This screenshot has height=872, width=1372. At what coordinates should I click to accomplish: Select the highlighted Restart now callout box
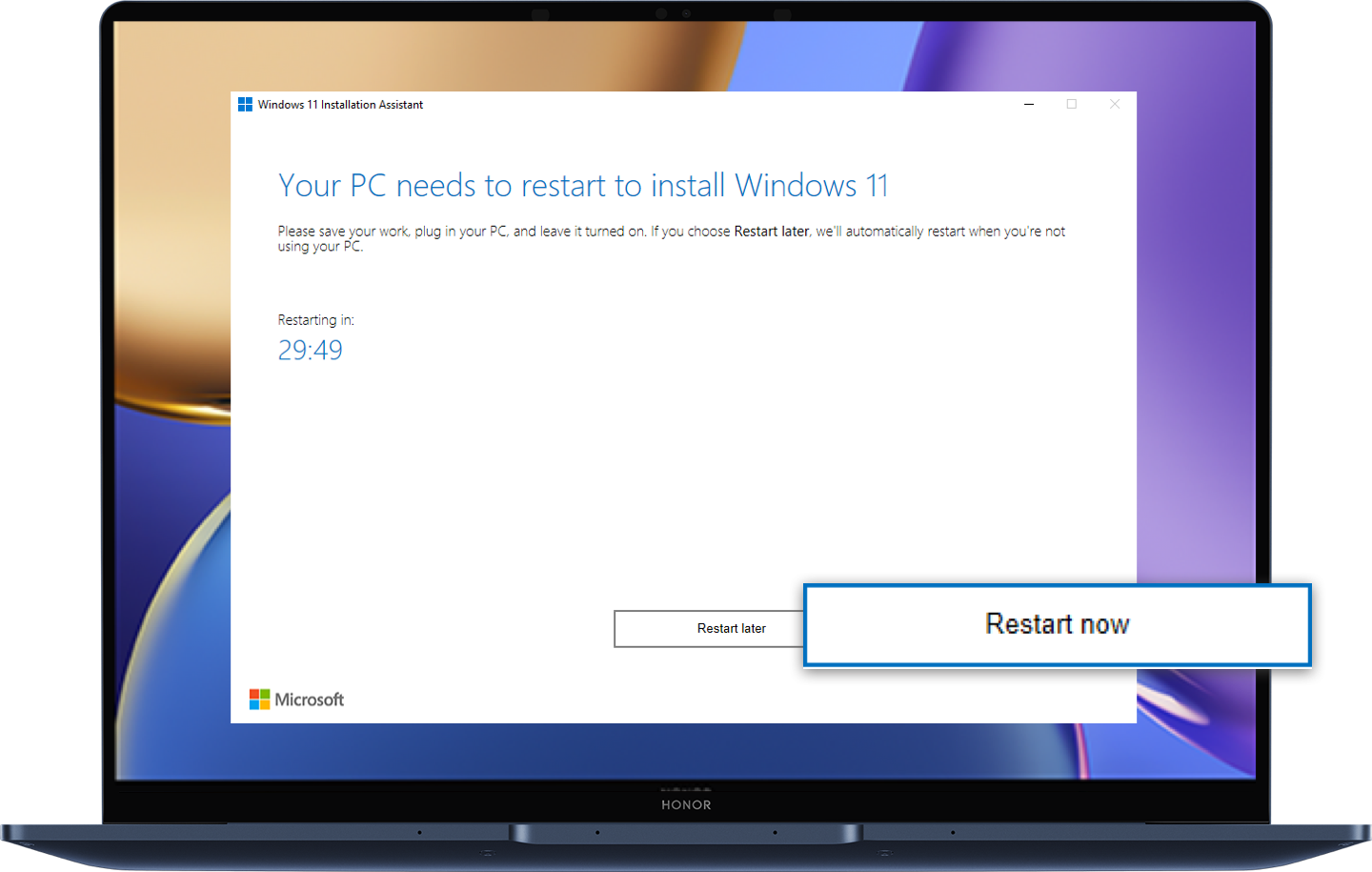point(1057,625)
